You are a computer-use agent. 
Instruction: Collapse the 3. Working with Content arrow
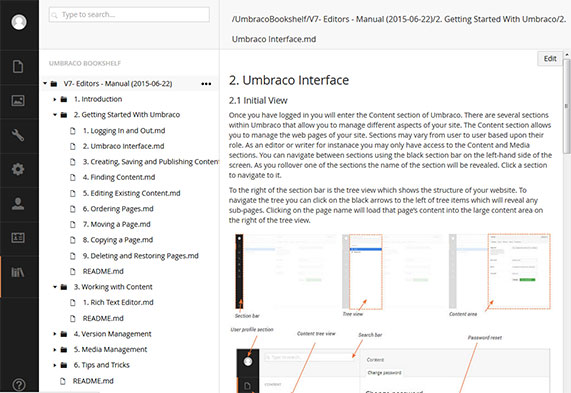point(55,287)
